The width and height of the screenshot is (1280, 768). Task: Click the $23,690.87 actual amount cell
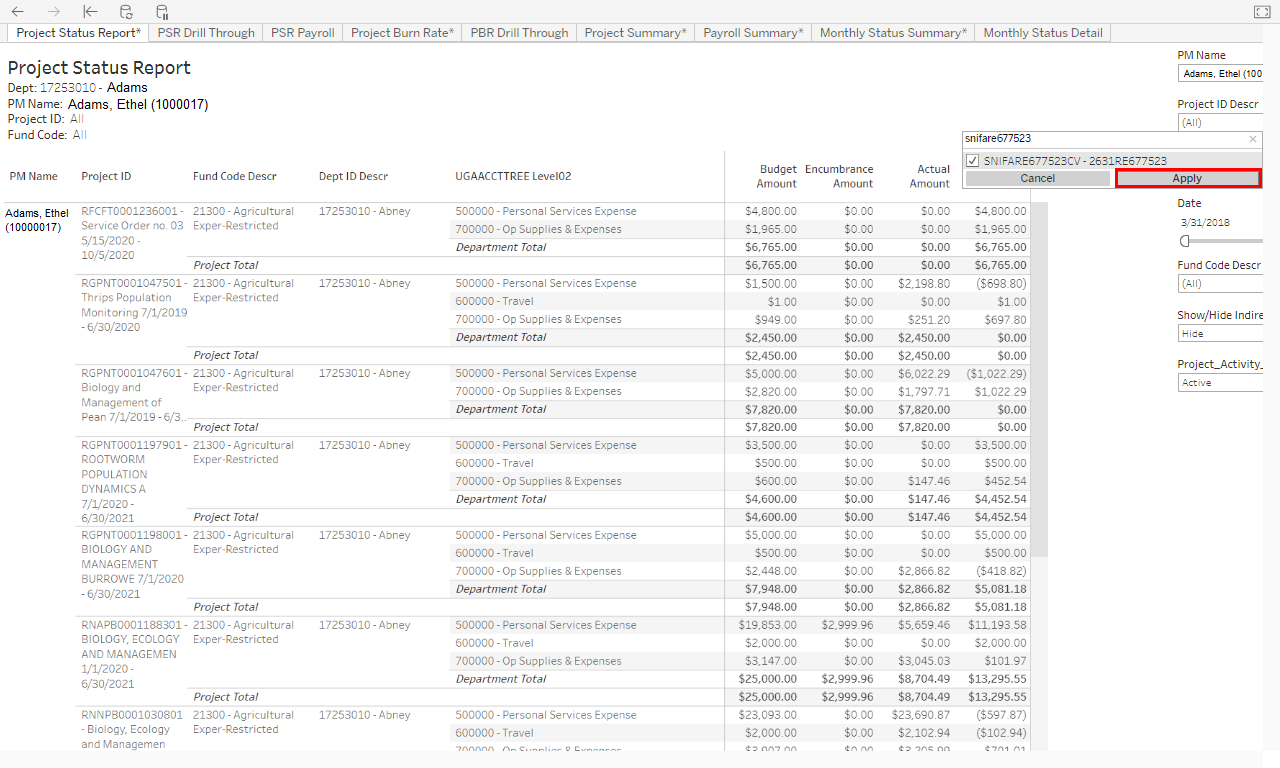(921, 715)
